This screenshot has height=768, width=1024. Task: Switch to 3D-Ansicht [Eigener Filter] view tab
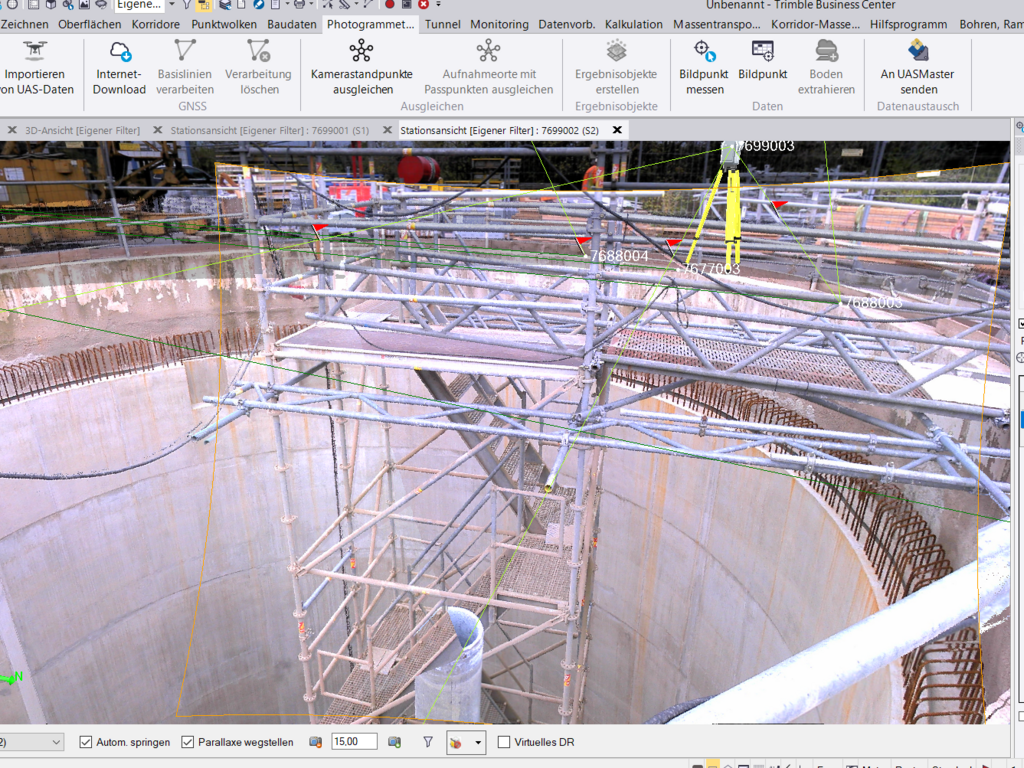83,131
